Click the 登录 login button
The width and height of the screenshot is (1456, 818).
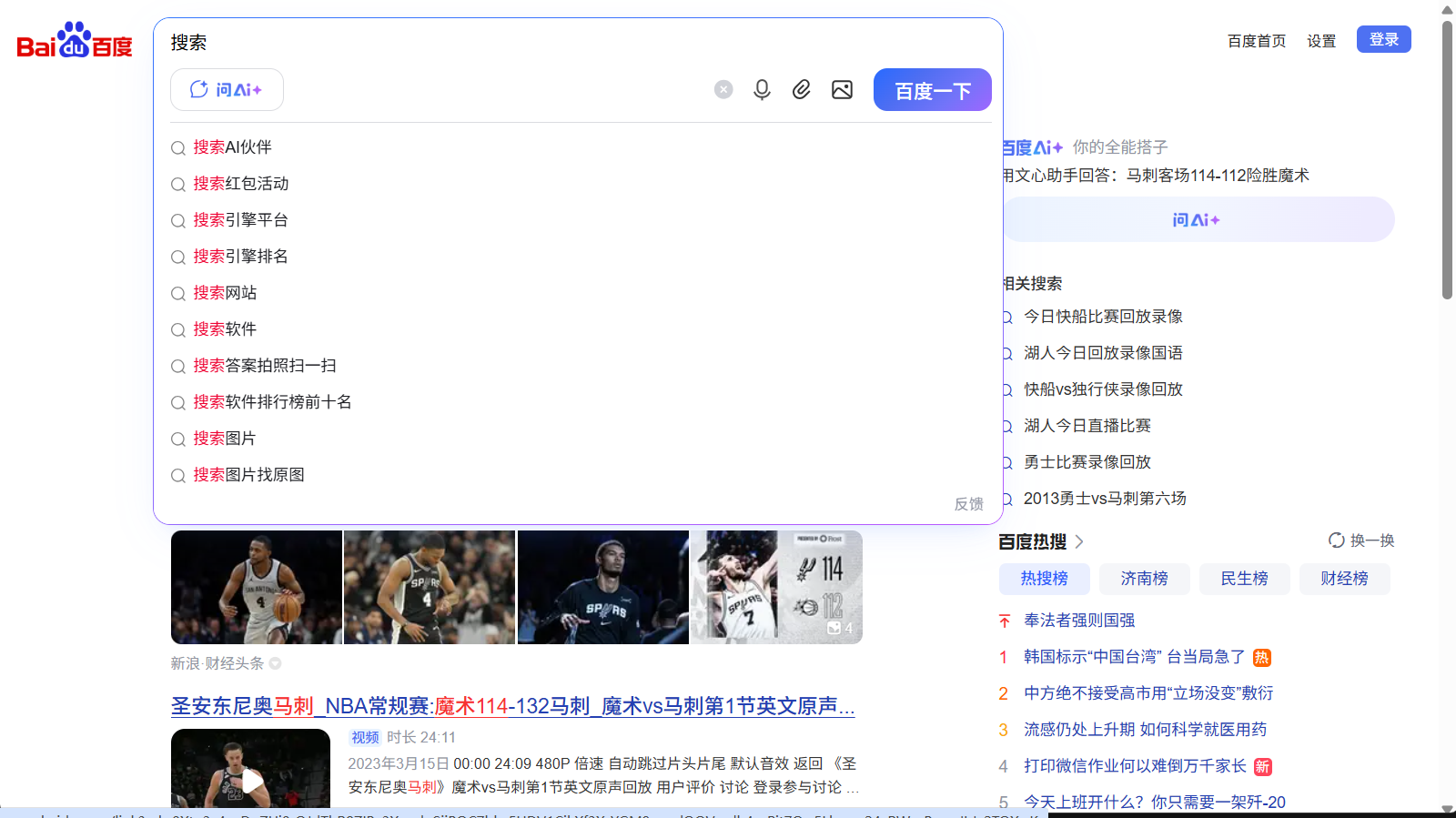click(1384, 39)
